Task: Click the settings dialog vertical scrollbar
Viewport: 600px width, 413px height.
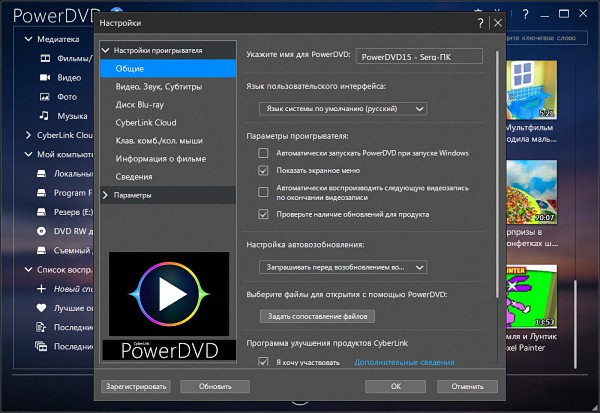Action: [497, 174]
